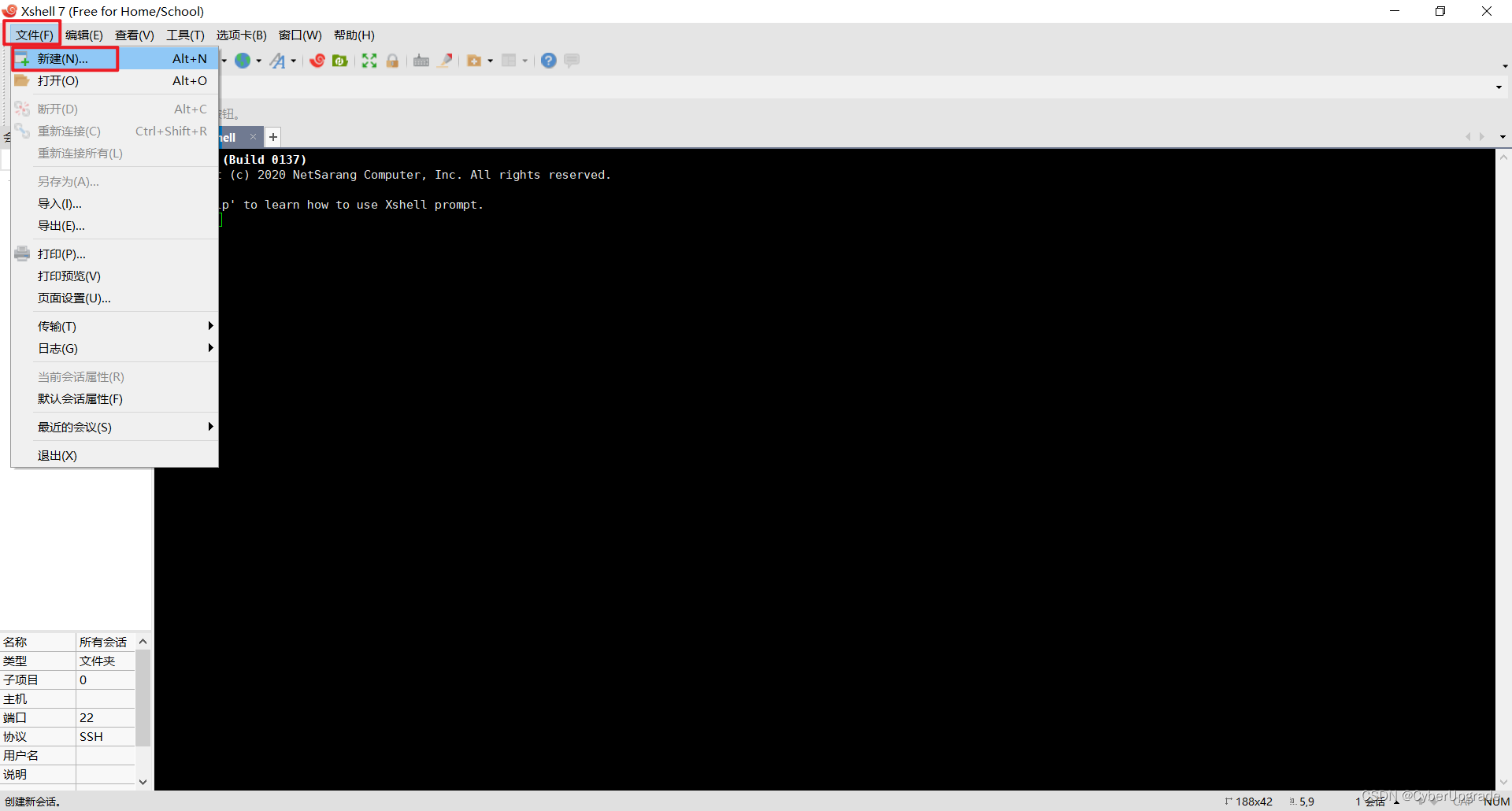
Task: Click the folder icon beside 打开(O)
Action: click(x=22, y=80)
